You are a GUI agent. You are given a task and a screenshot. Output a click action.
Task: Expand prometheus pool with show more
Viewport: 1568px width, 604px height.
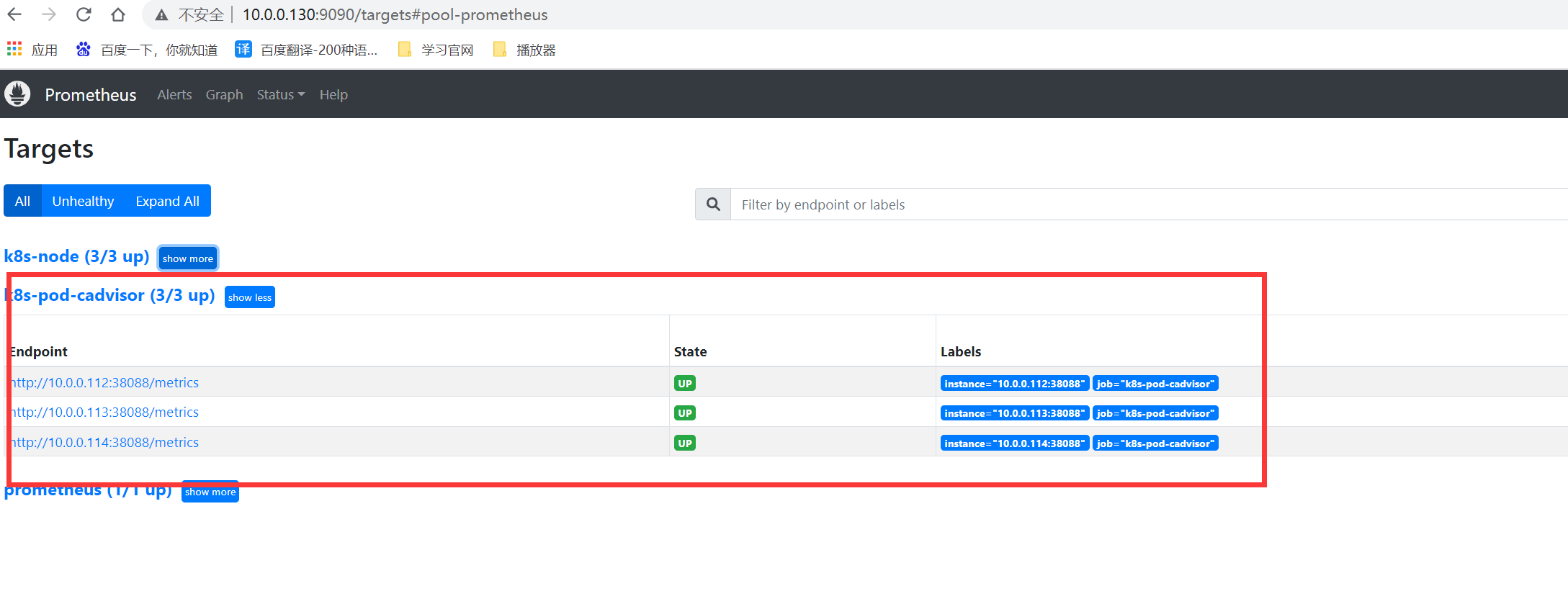click(210, 492)
